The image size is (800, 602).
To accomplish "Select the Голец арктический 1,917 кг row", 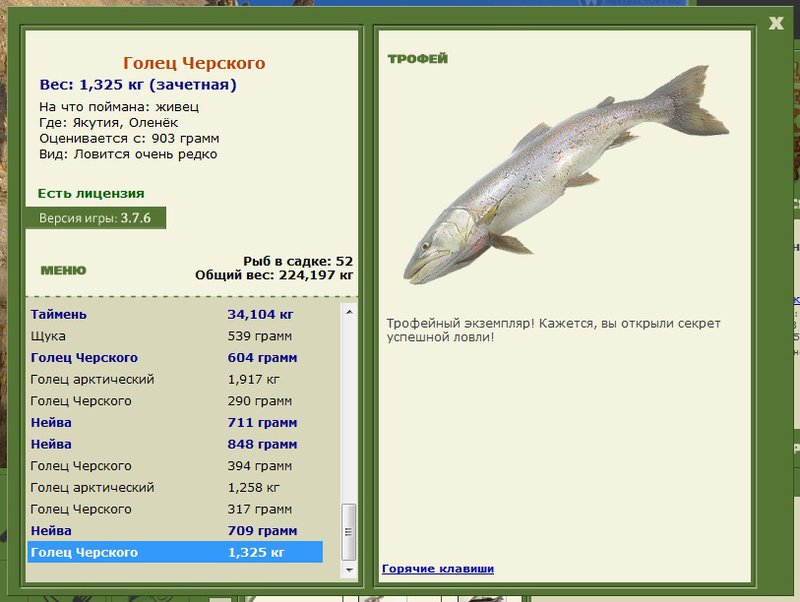I will point(175,379).
